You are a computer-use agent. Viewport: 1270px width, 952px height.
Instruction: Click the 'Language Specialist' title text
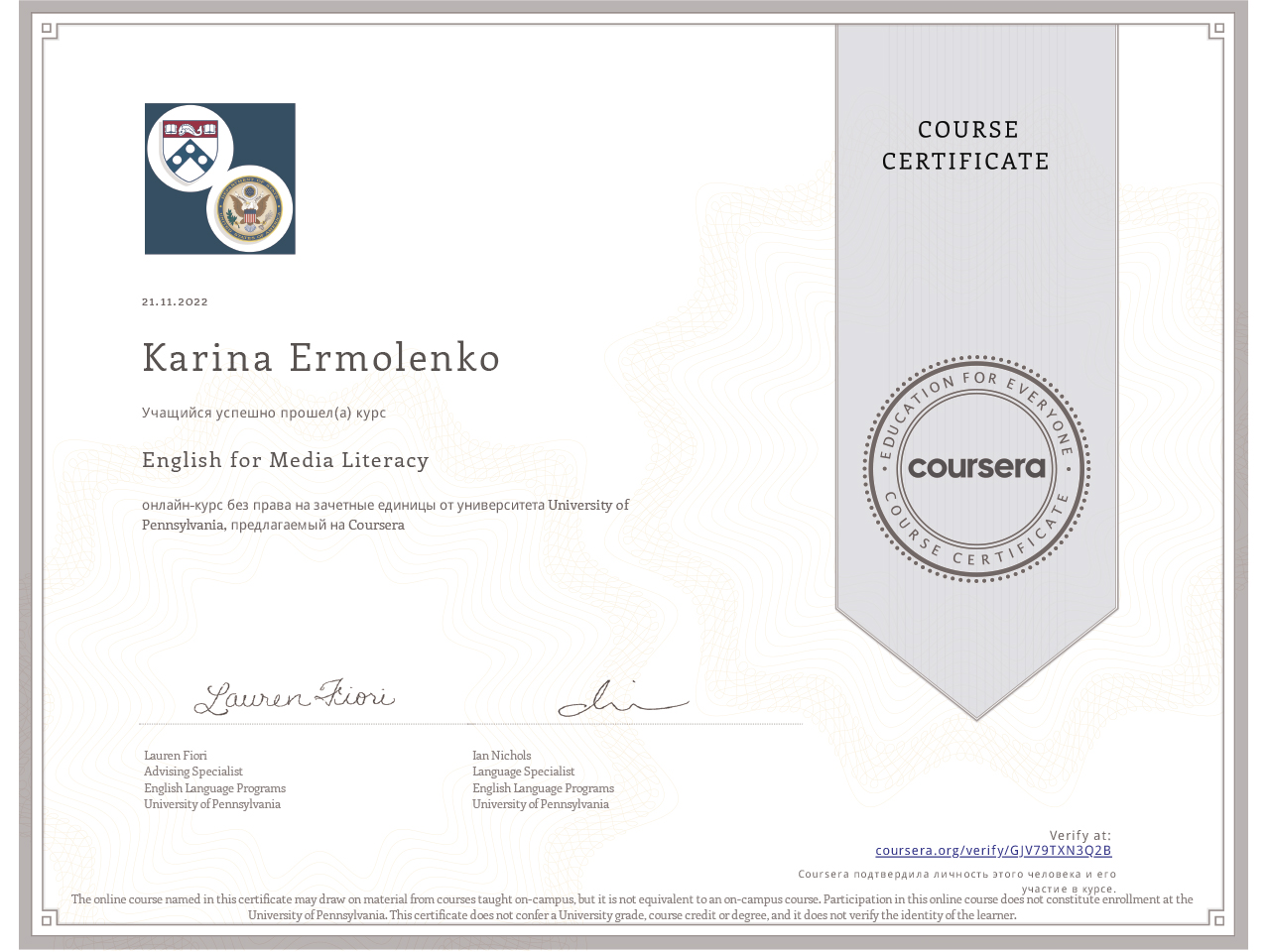click(523, 772)
